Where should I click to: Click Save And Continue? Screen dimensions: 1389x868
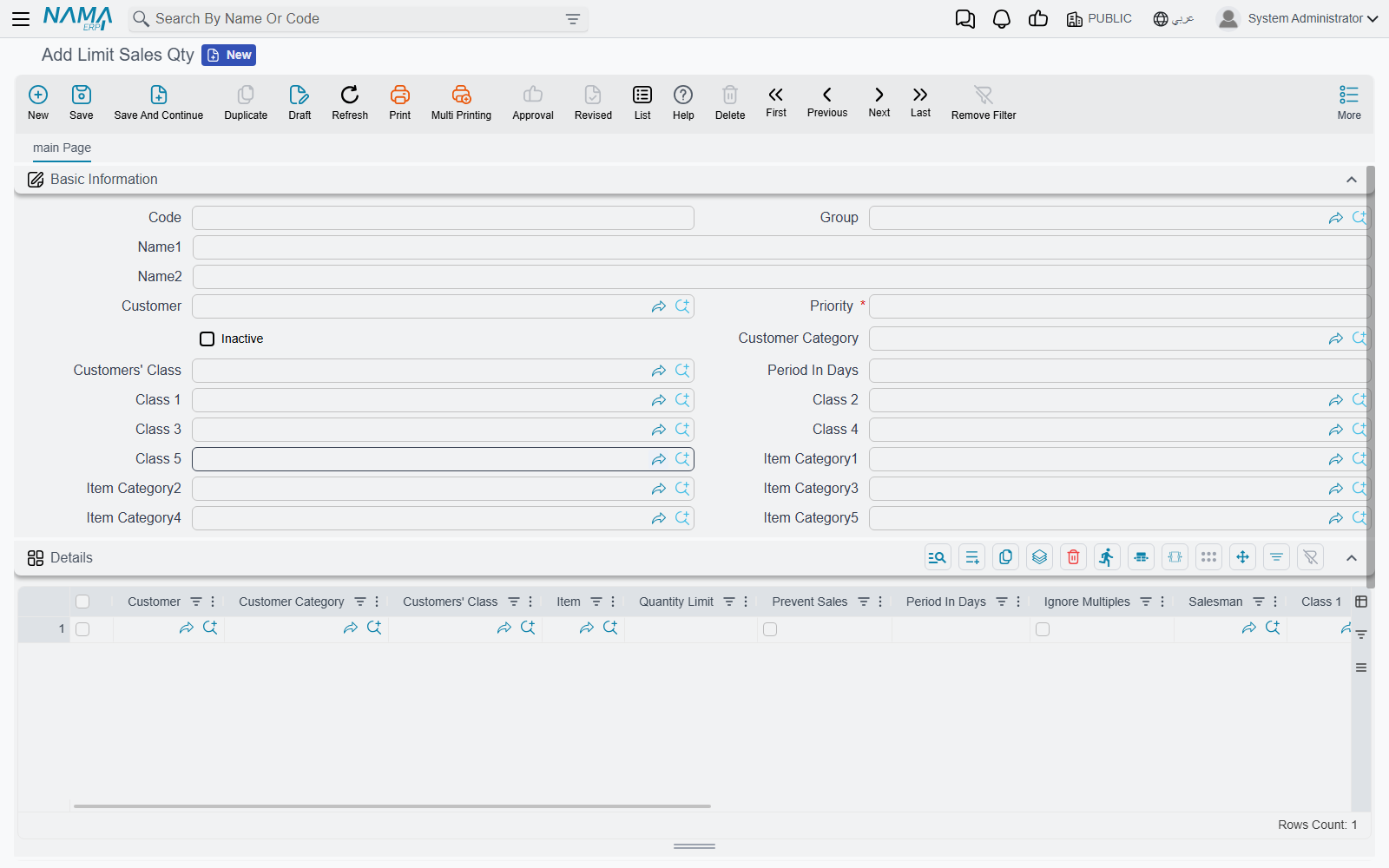click(x=159, y=102)
